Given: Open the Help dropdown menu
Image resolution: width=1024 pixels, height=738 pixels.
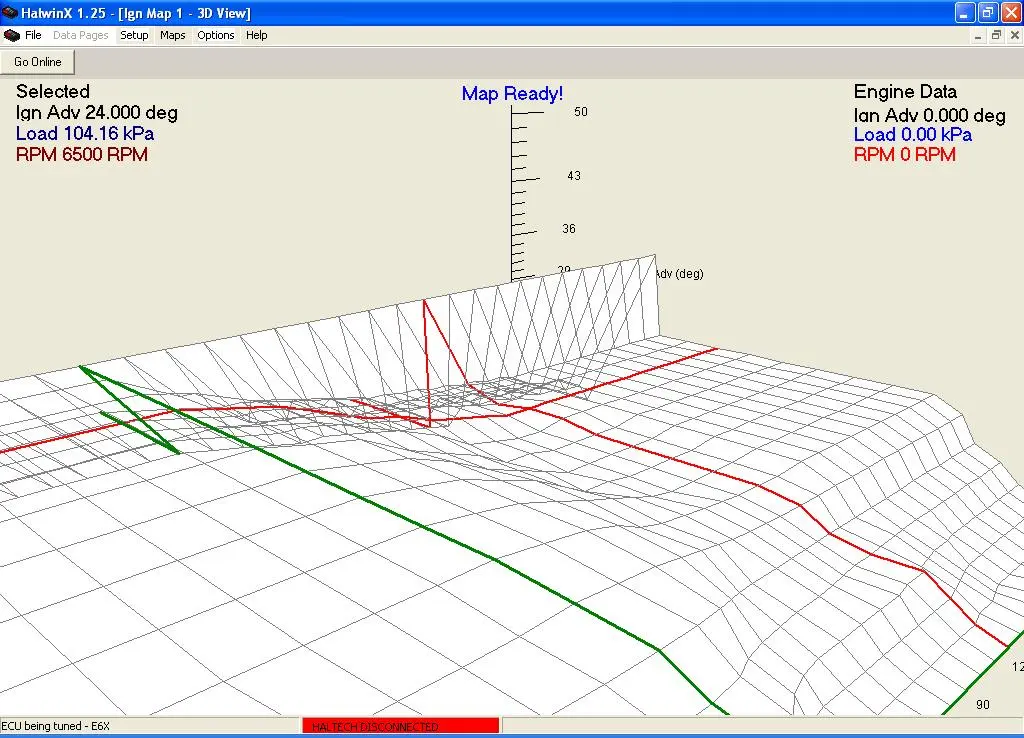Looking at the screenshot, I should coord(256,35).
